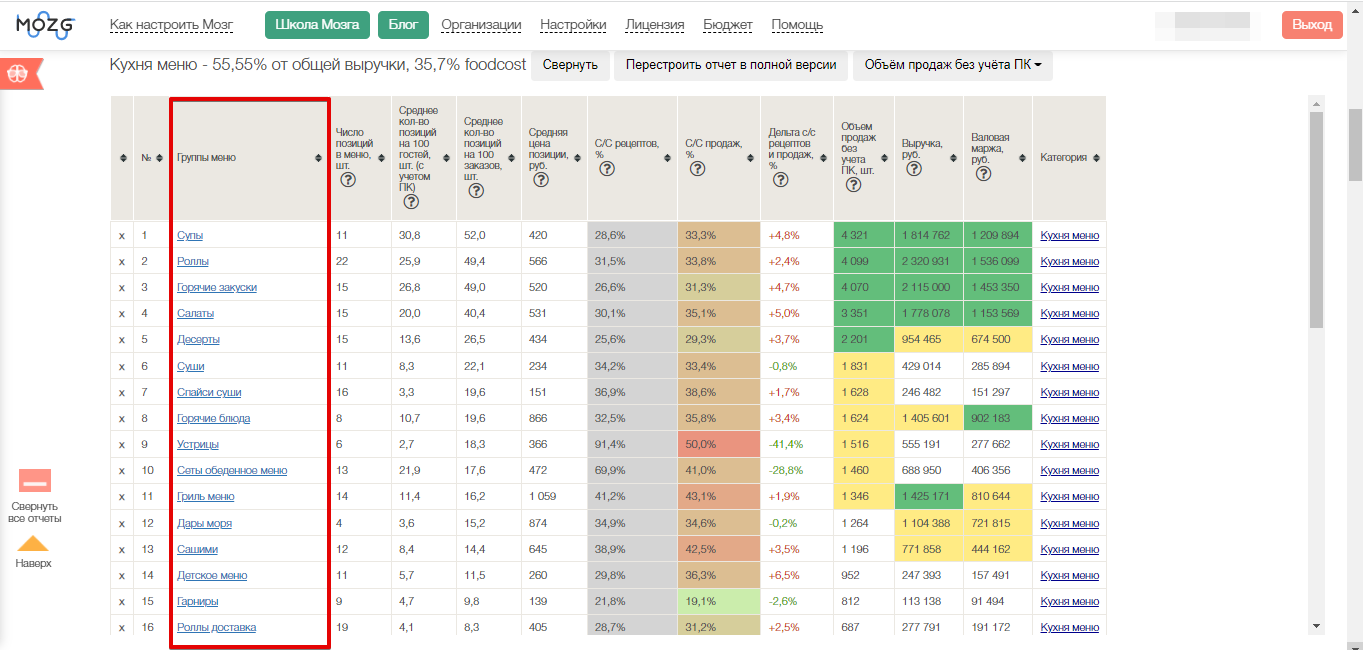Click the table's vertical scrollbar down arrow
Image resolution: width=1363 pixels, height=653 pixels.
(x=1316, y=626)
